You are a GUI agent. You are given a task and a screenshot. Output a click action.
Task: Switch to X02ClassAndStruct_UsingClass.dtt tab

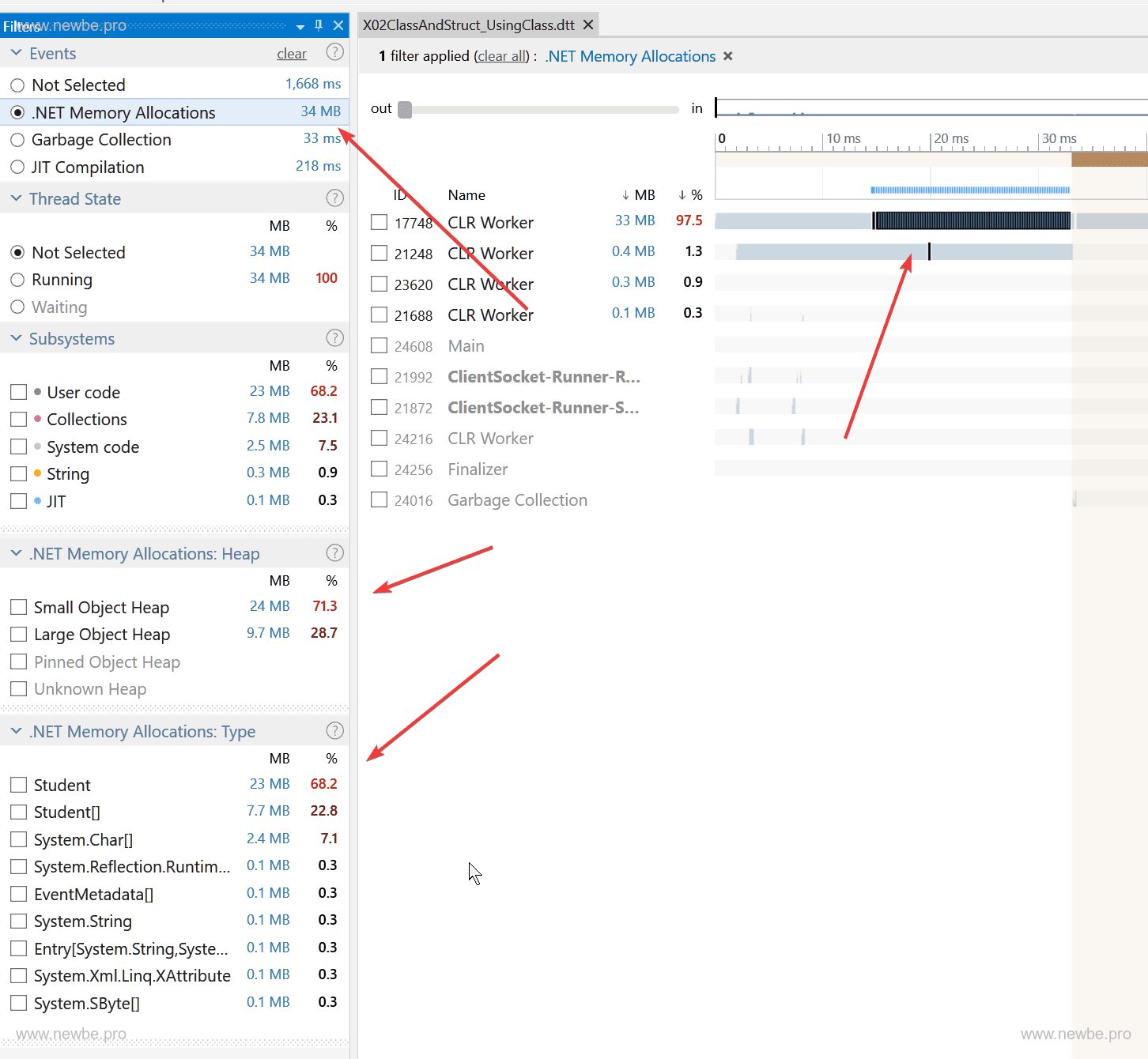[468, 25]
